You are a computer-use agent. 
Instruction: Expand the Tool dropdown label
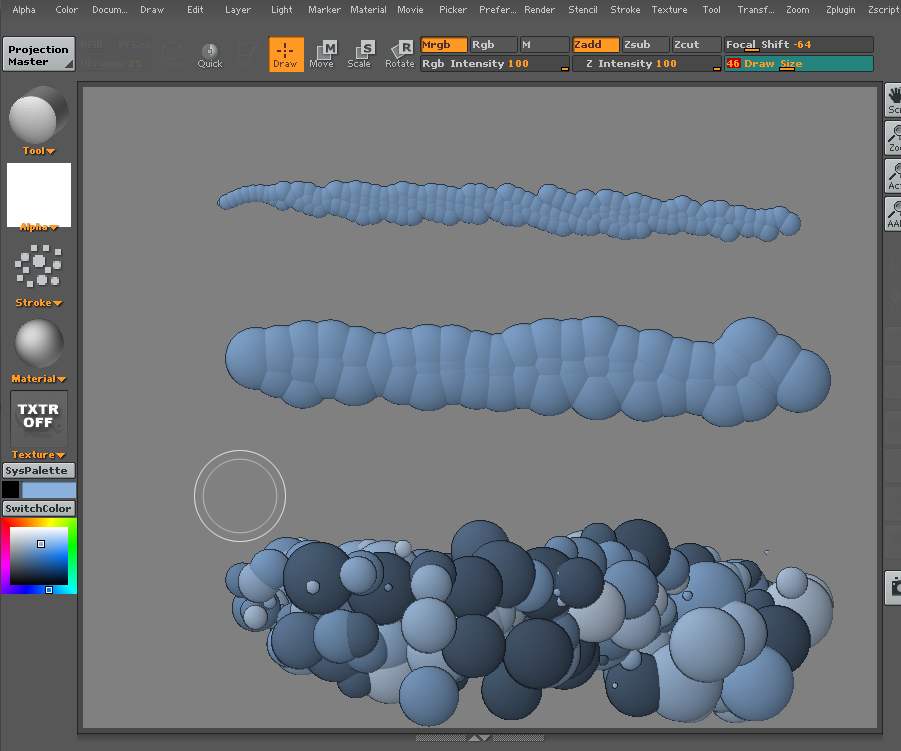[x=39, y=151]
